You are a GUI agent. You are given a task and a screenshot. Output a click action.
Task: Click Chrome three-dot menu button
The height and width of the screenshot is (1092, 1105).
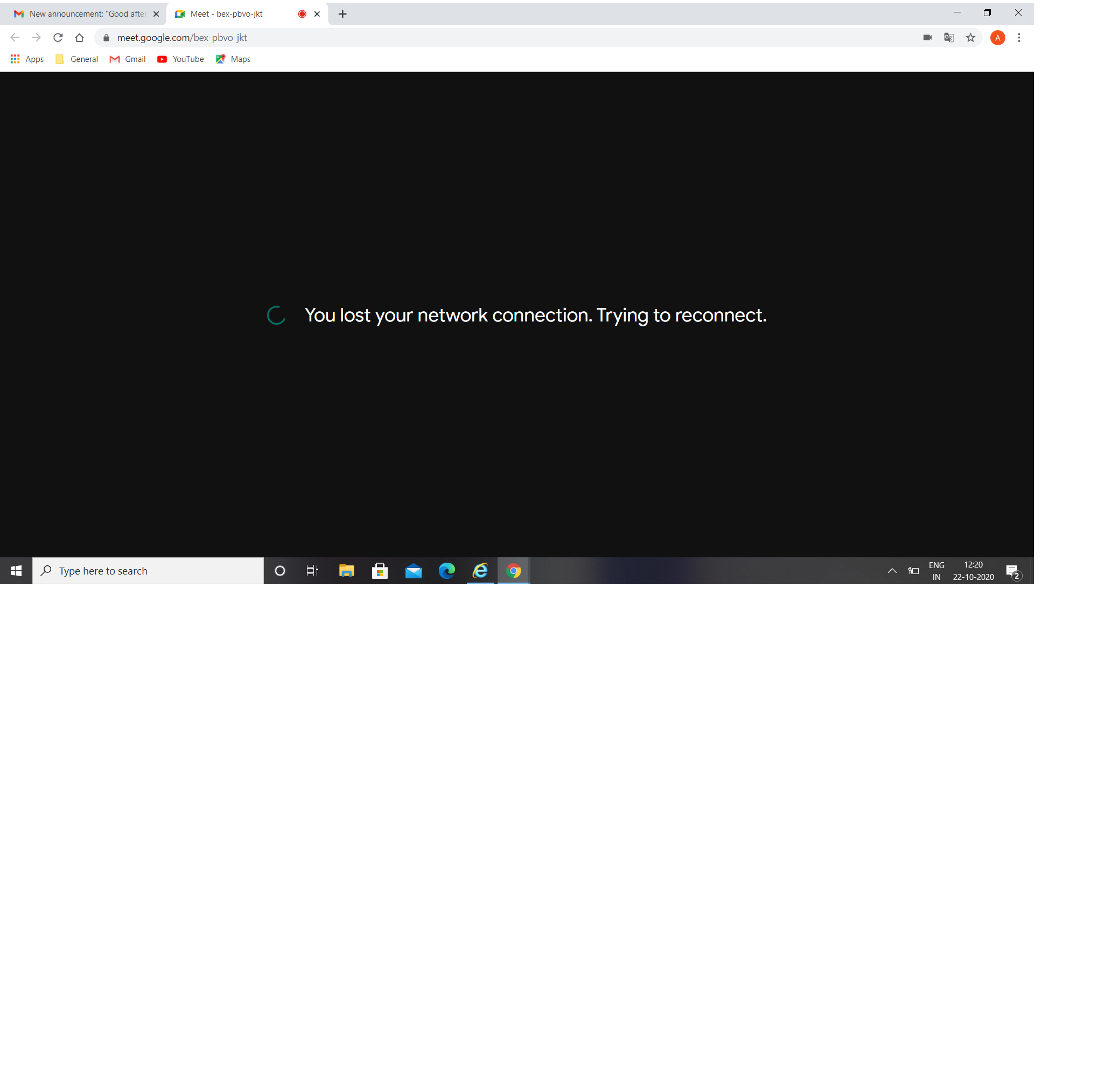pos(1019,38)
